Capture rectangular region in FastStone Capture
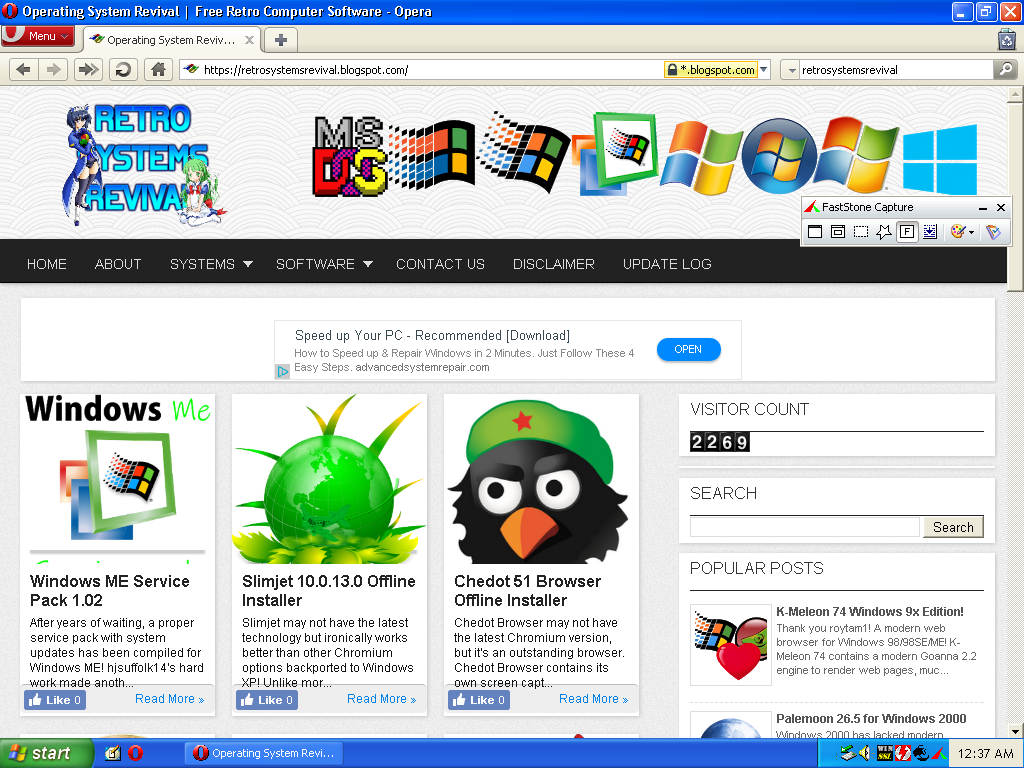 pyautogui.click(x=861, y=231)
